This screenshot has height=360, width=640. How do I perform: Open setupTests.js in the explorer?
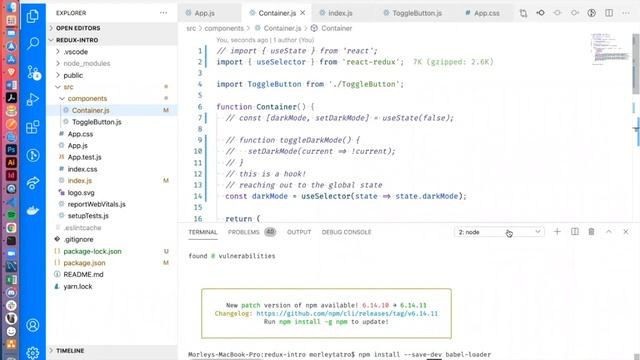(x=88, y=216)
